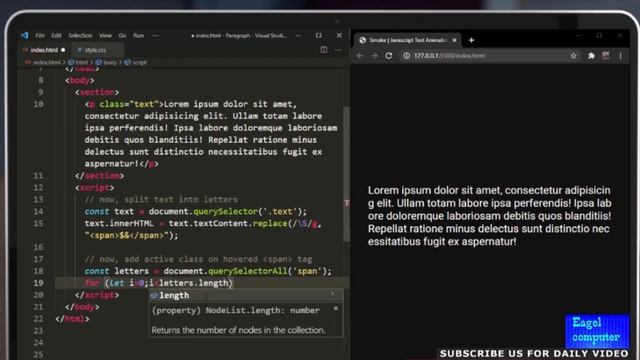Click the site info icon in address bar

407,56
